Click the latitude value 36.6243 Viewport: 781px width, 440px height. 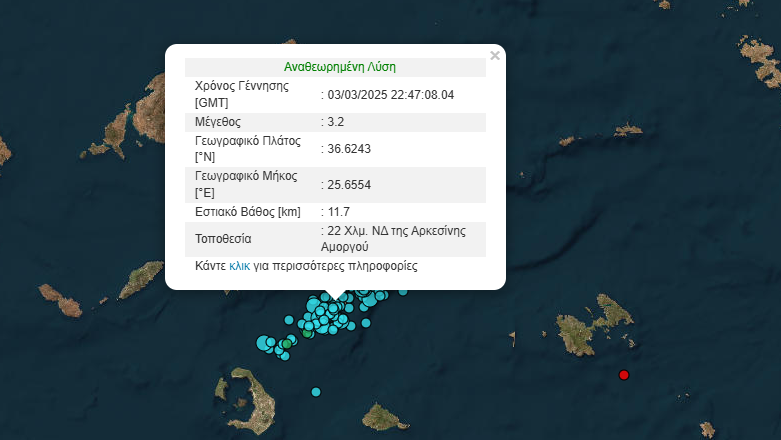[347, 149]
